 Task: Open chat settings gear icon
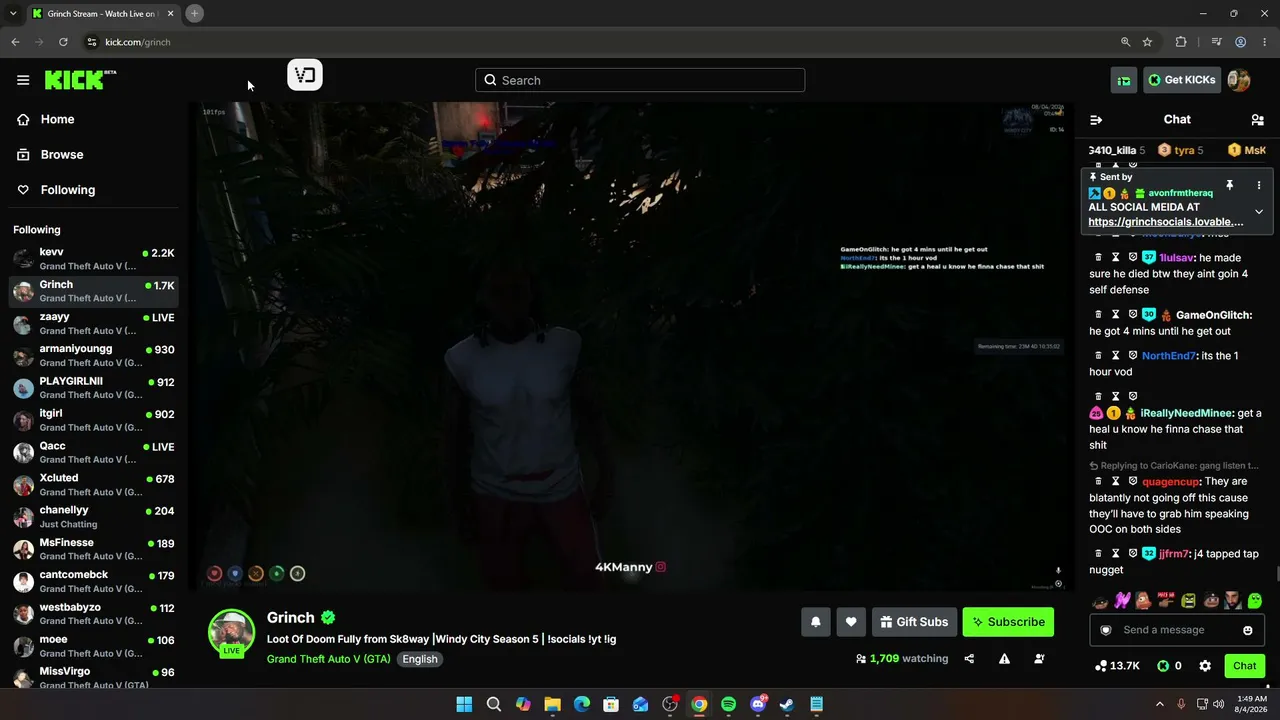point(1205,666)
